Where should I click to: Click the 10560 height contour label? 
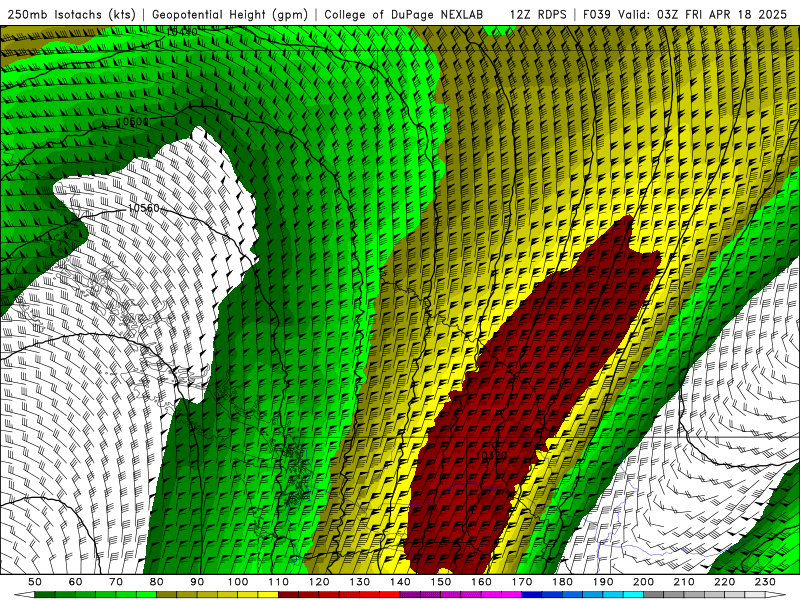144,208
